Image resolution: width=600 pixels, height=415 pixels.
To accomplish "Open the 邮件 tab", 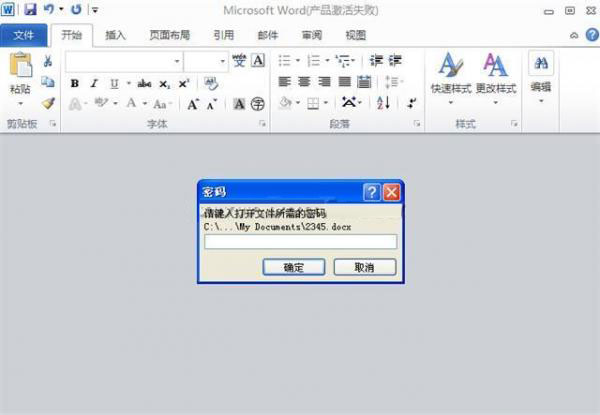I will [268, 35].
